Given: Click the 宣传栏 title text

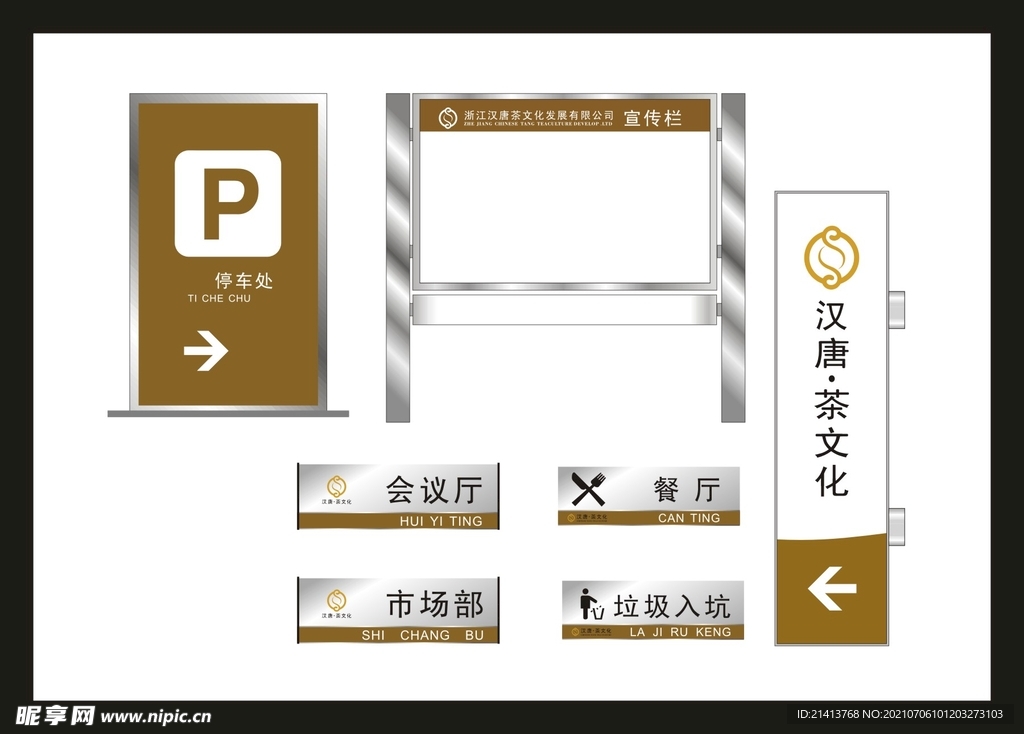Looking at the screenshot, I should click(x=652, y=118).
